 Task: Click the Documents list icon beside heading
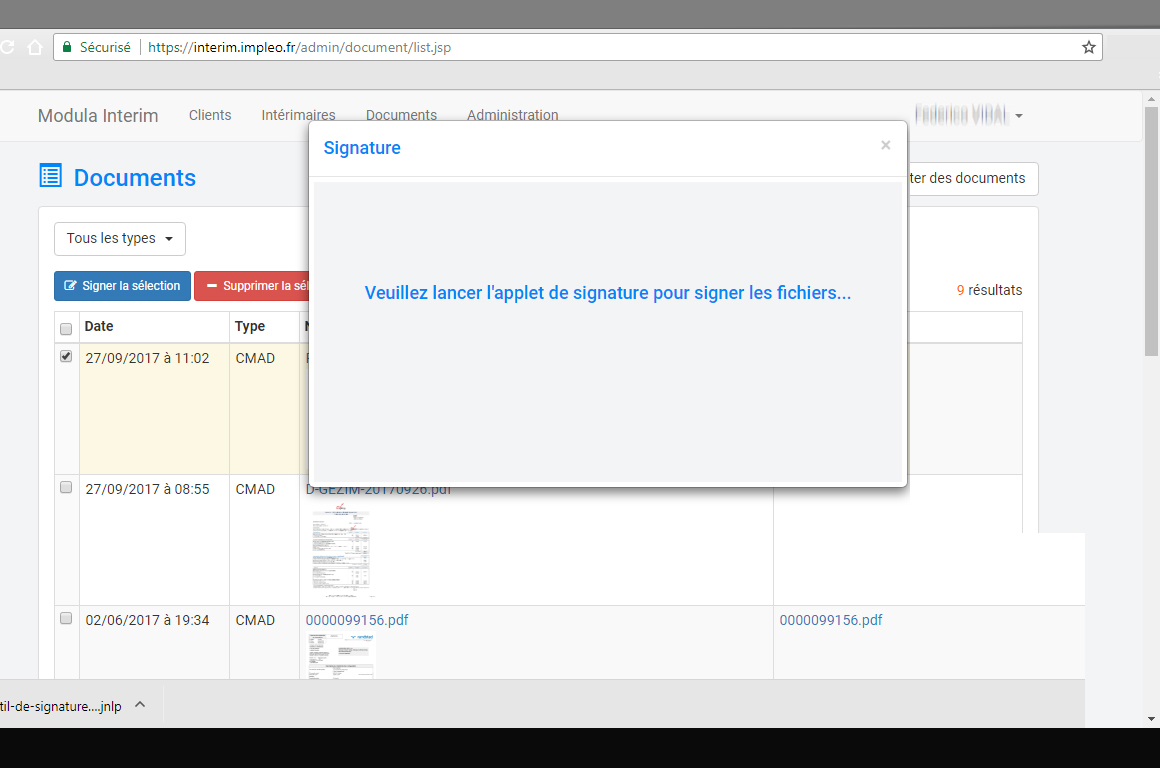point(50,177)
